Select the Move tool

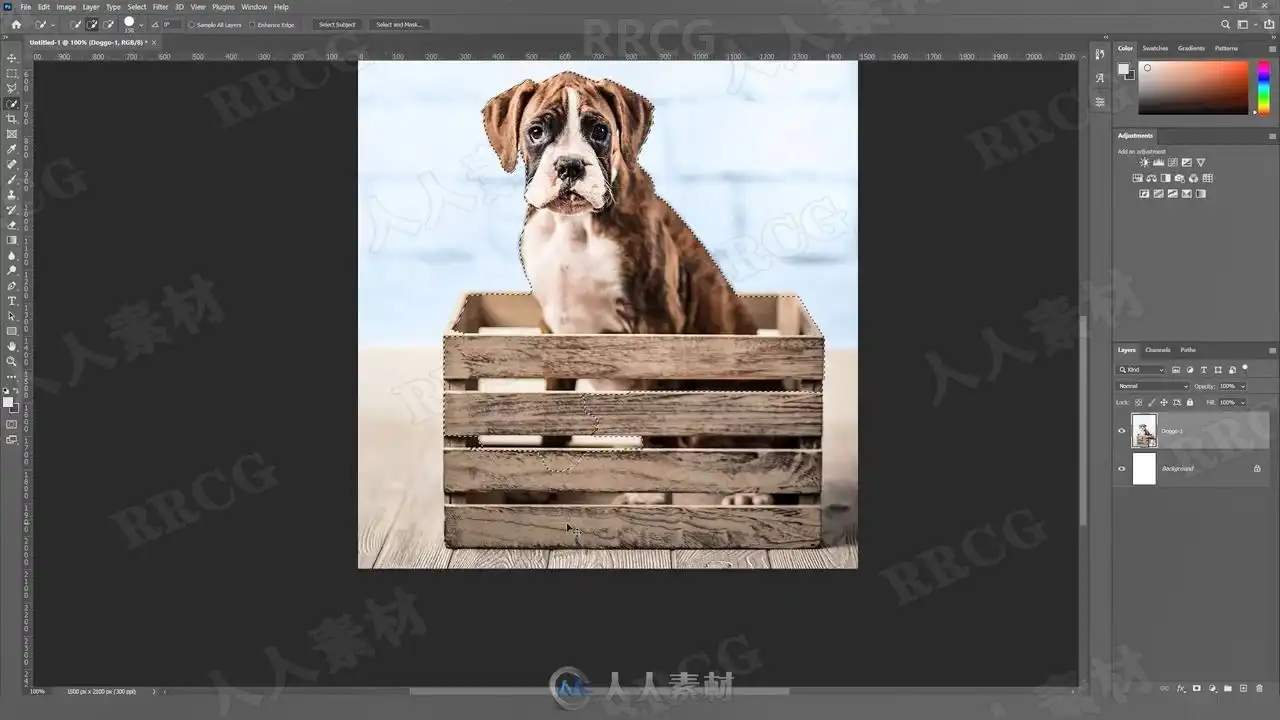pyautogui.click(x=12, y=58)
